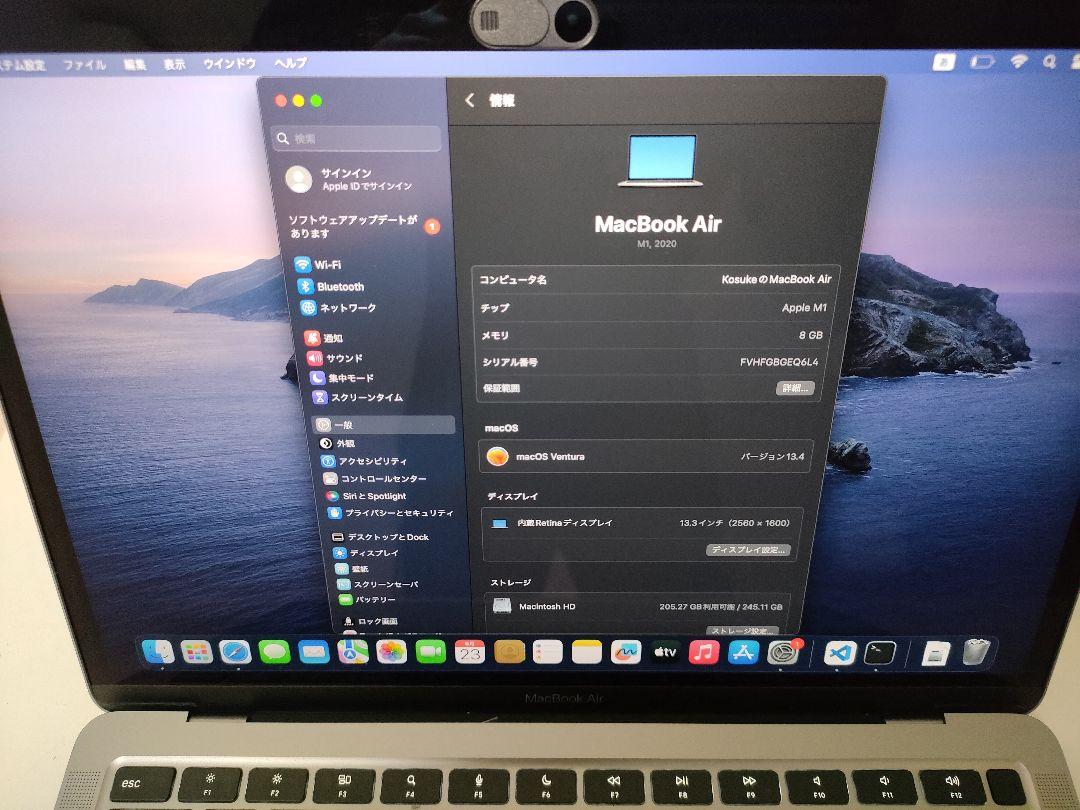This screenshot has width=1080, height=810.
Task: Open Trash from the Dock
Action: [975, 652]
